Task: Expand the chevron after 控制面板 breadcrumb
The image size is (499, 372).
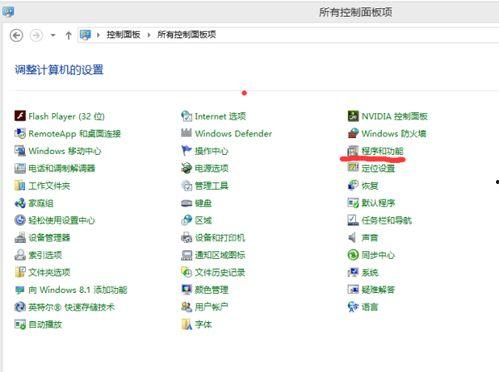Action: point(149,35)
